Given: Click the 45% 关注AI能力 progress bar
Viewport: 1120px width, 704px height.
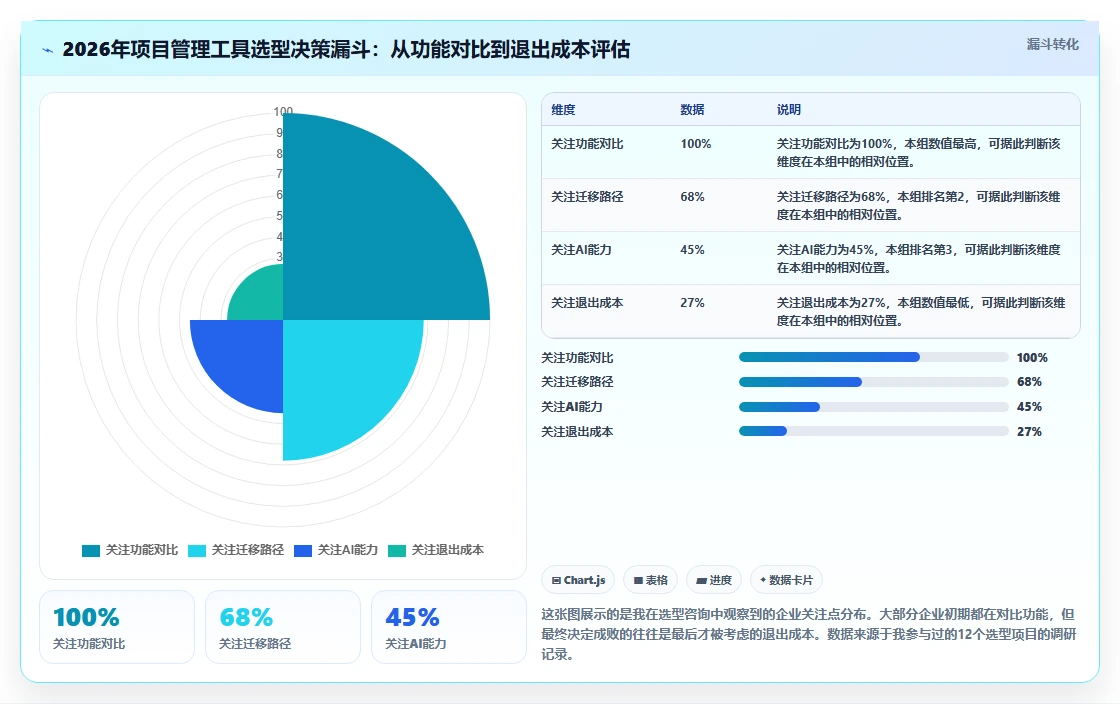Looking at the screenshot, I should tap(873, 407).
